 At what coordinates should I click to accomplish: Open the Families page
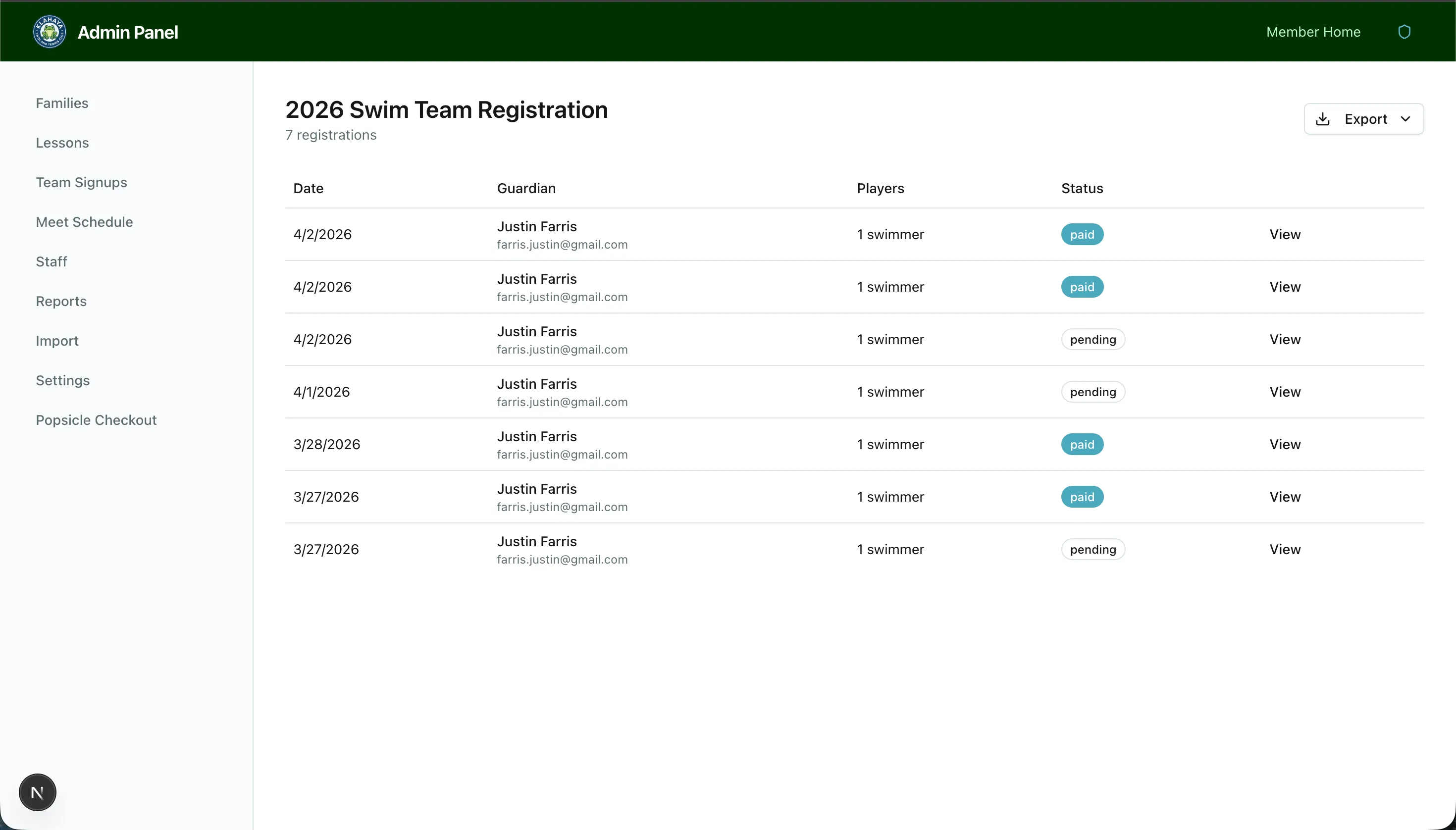click(x=62, y=103)
